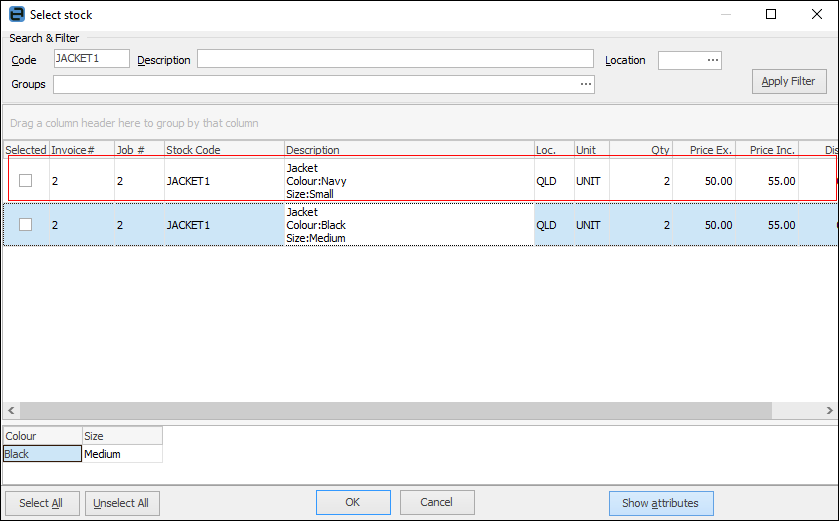Click the Black colour attribute cell
Image resolution: width=839 pixels, height=521 pixels.
pyautogui.click(x=42, y=454)
